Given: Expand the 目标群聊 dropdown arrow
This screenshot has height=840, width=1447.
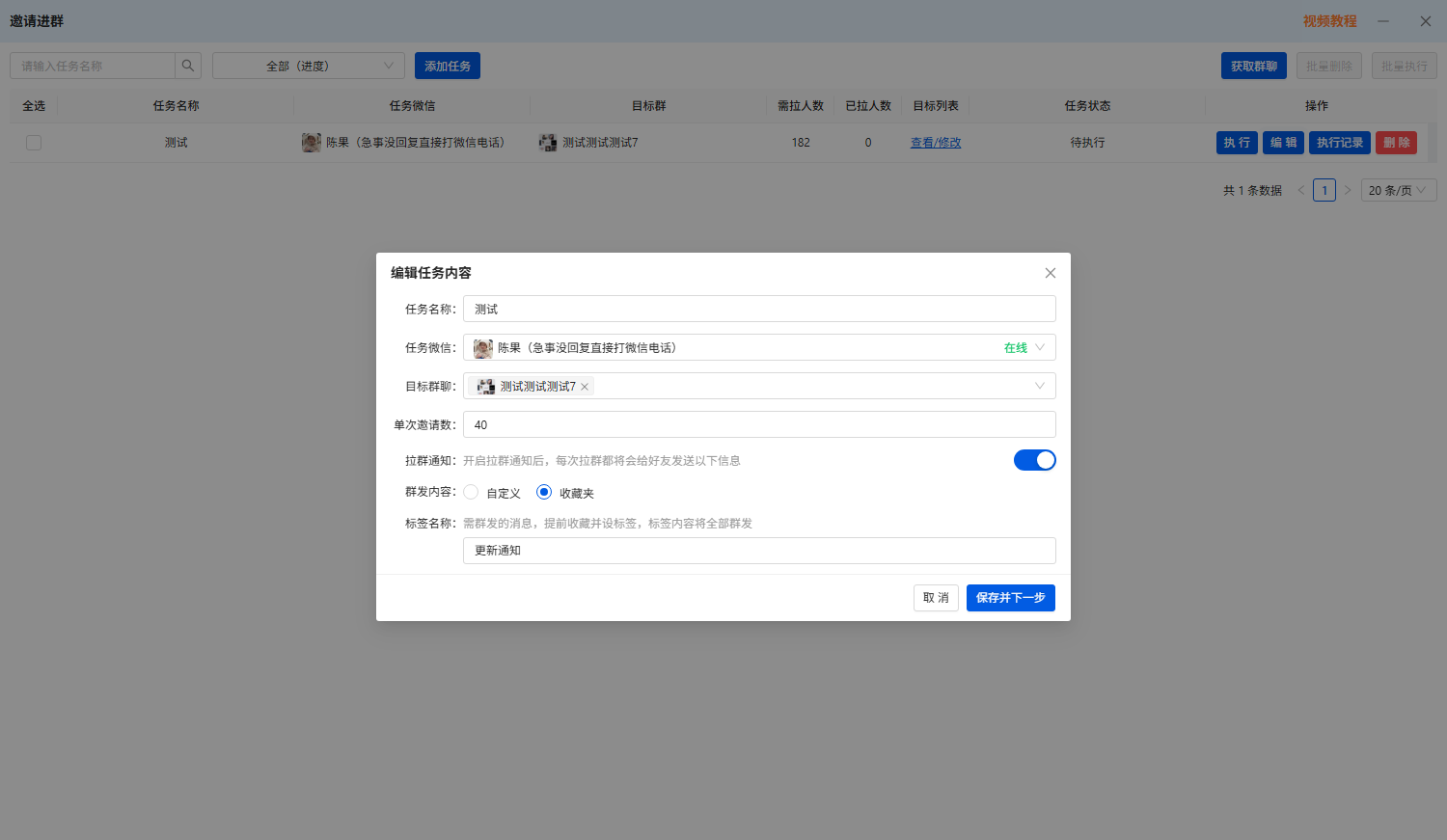Looking at the screenshot, I should click(1040, 386).
